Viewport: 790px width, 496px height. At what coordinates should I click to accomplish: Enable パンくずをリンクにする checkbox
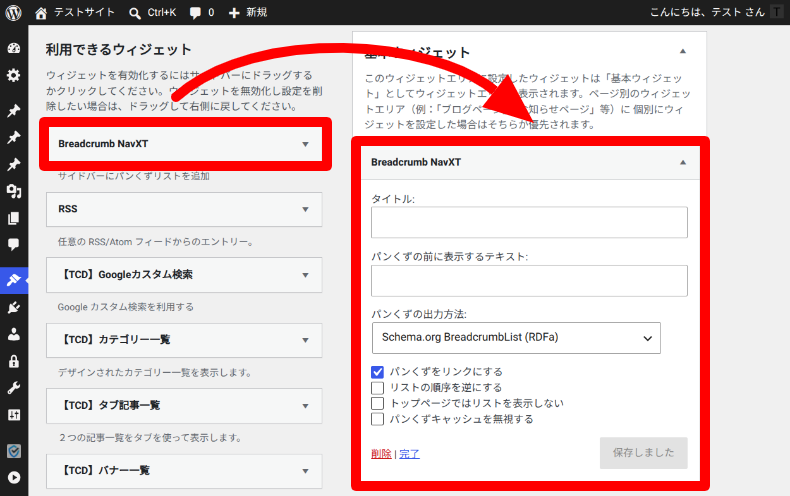coord(377,372)
